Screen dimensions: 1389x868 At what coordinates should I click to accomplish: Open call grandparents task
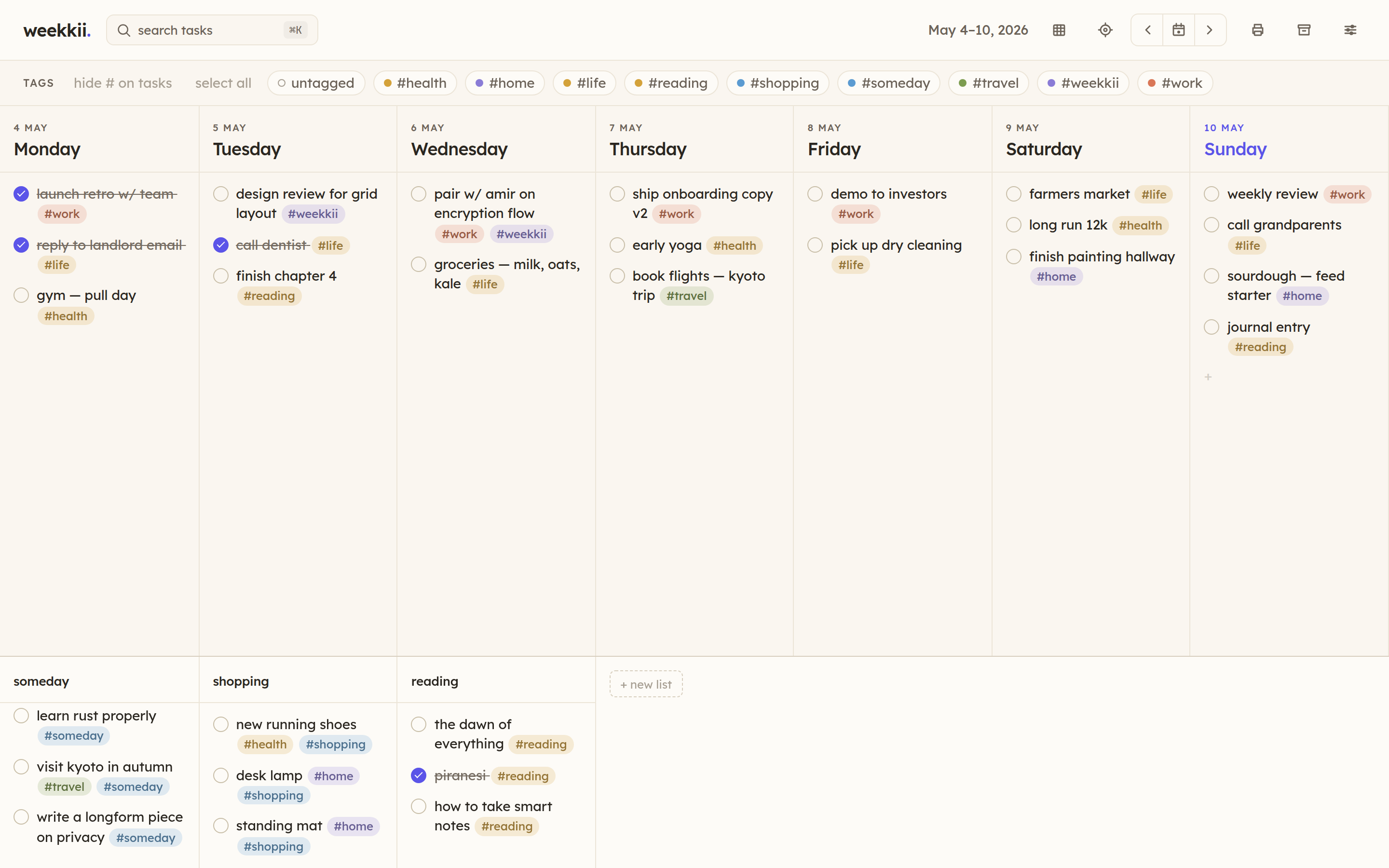tap(1284, 225)
